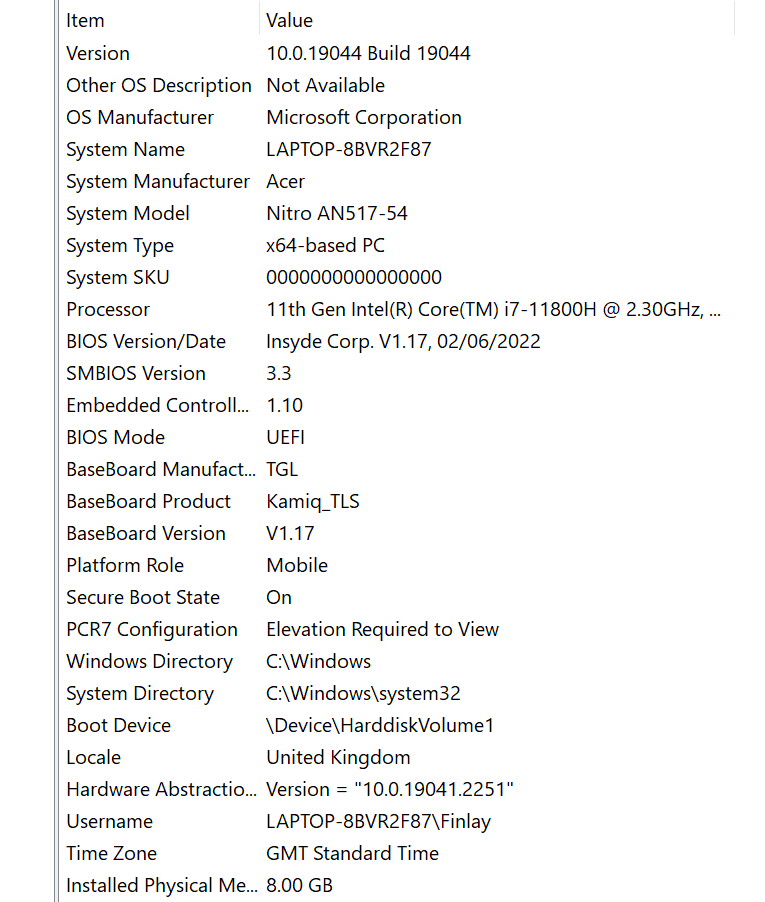Click the Value column header

[x=497, y=20]
